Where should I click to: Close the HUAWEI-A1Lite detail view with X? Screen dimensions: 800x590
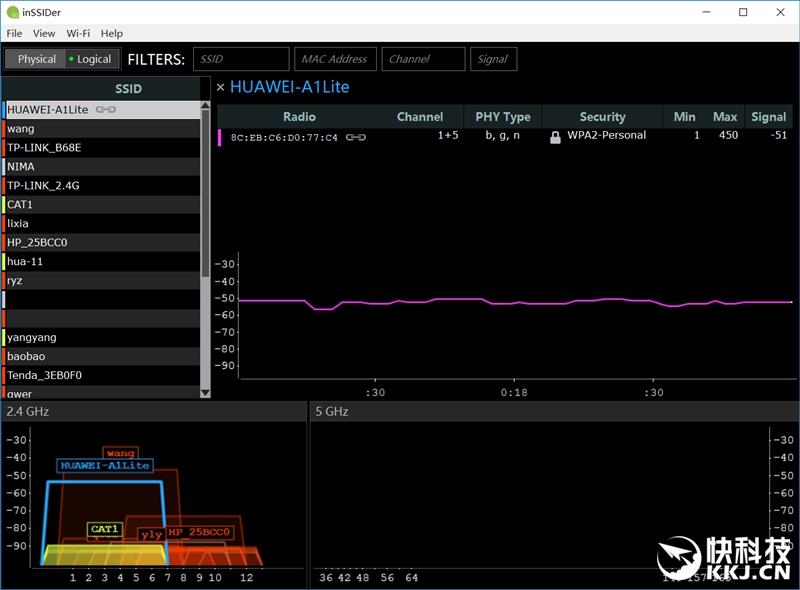tap(220, 87)
